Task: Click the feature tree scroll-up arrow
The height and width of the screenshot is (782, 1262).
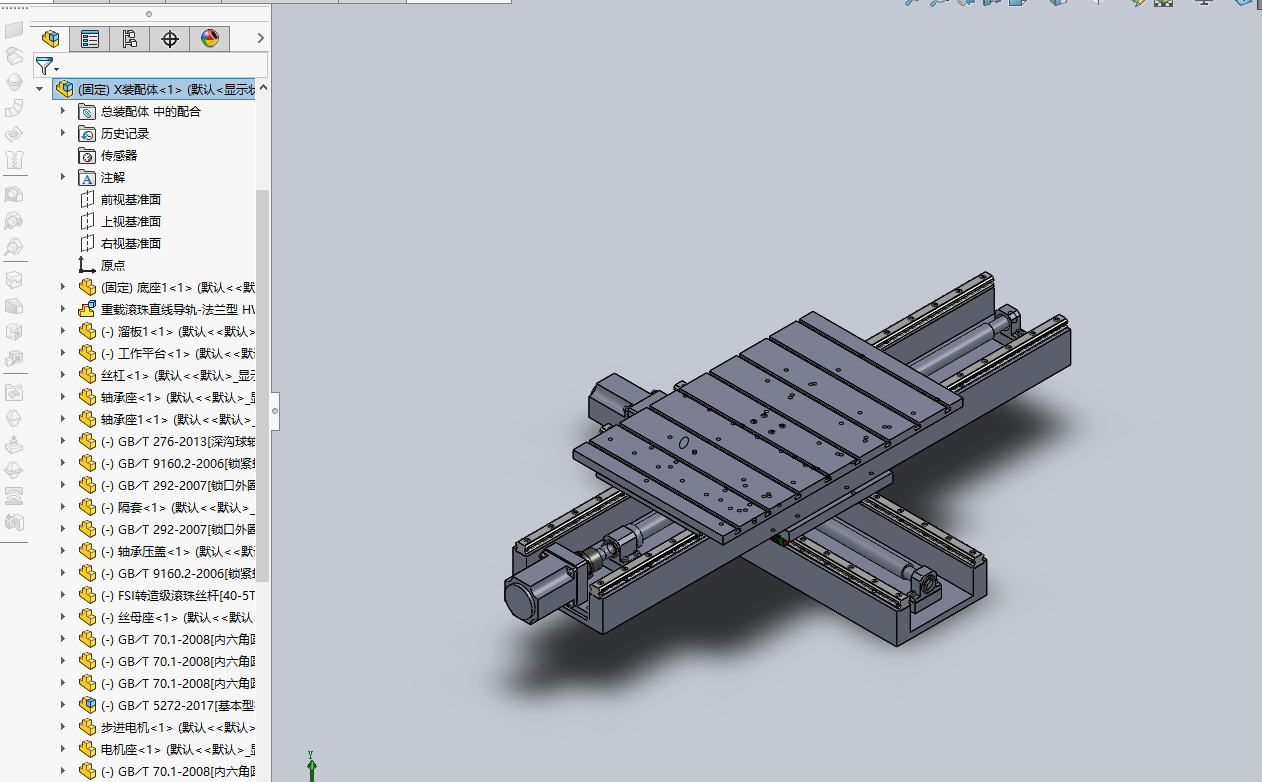Action: point(263,89)
